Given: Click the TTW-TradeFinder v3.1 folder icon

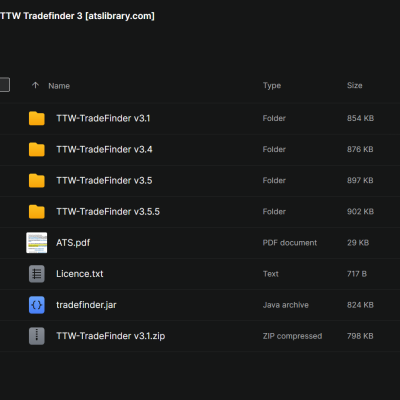Looking at the screenshot, I should [x=37, y=118].
